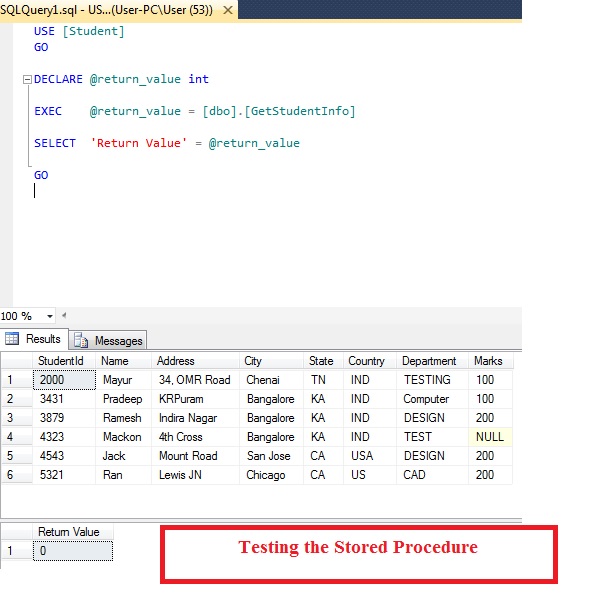This screenshot has height=595, width=606.
Task: Click the State column header
Action: pos(323,361)
